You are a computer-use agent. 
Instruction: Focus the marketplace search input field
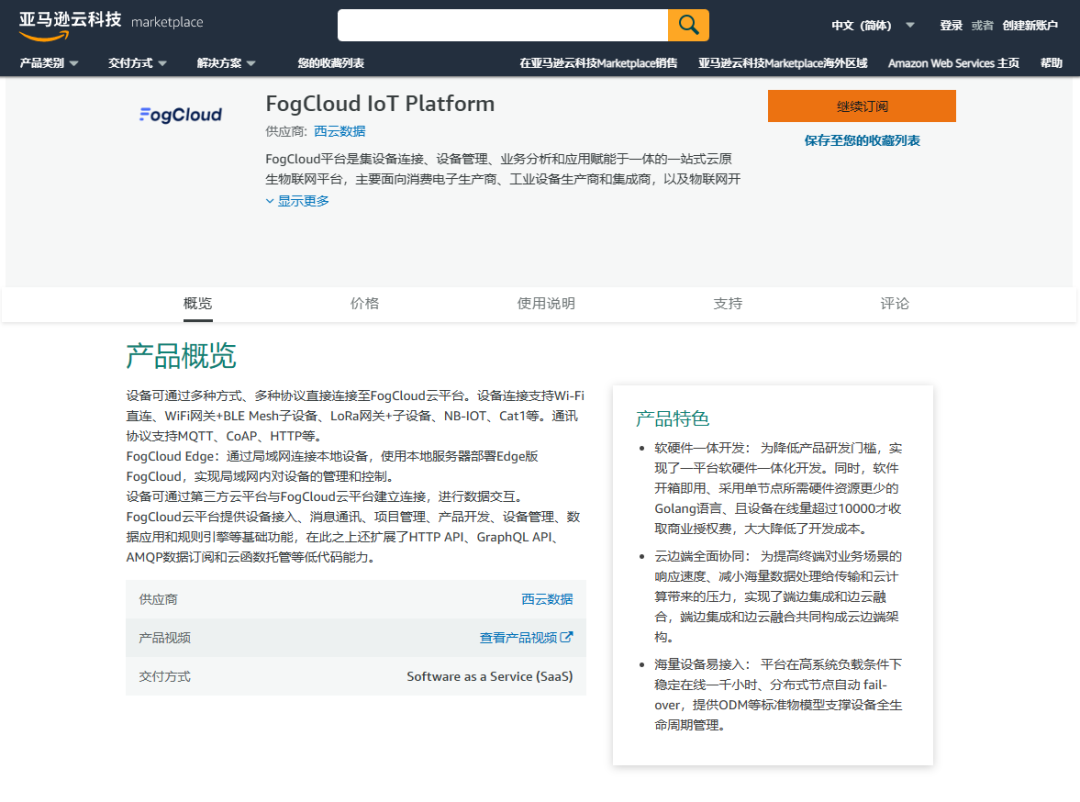[x=503, y=25]
